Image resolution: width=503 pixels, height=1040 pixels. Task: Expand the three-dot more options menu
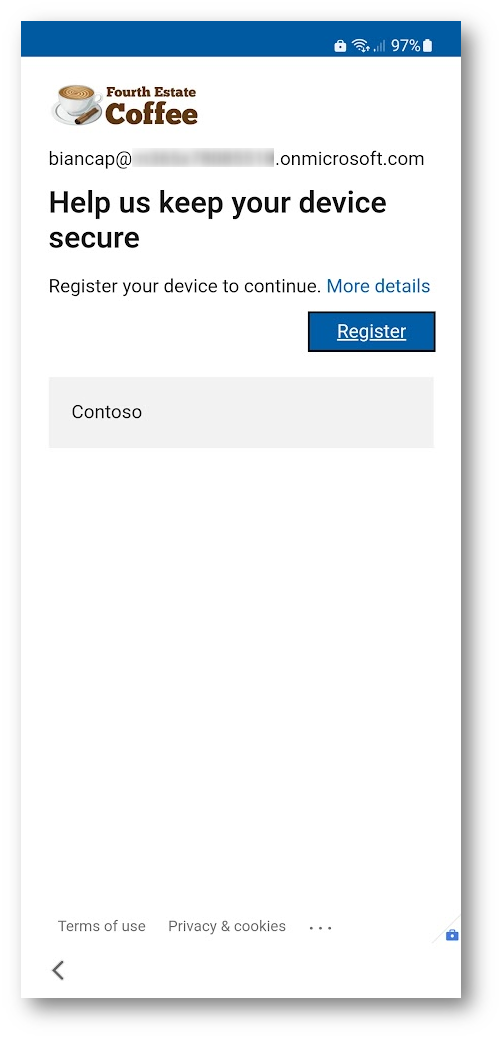click(x=321, y=928)
